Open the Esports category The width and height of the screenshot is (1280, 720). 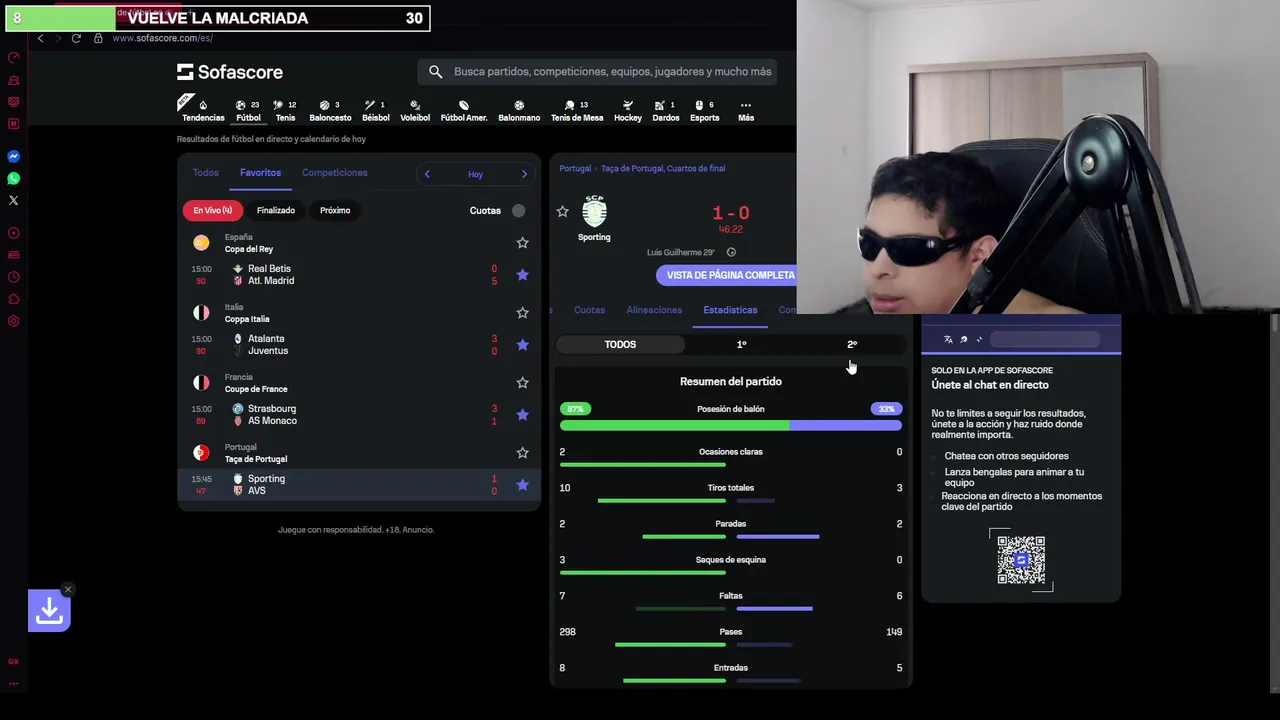tap(704, 110)
